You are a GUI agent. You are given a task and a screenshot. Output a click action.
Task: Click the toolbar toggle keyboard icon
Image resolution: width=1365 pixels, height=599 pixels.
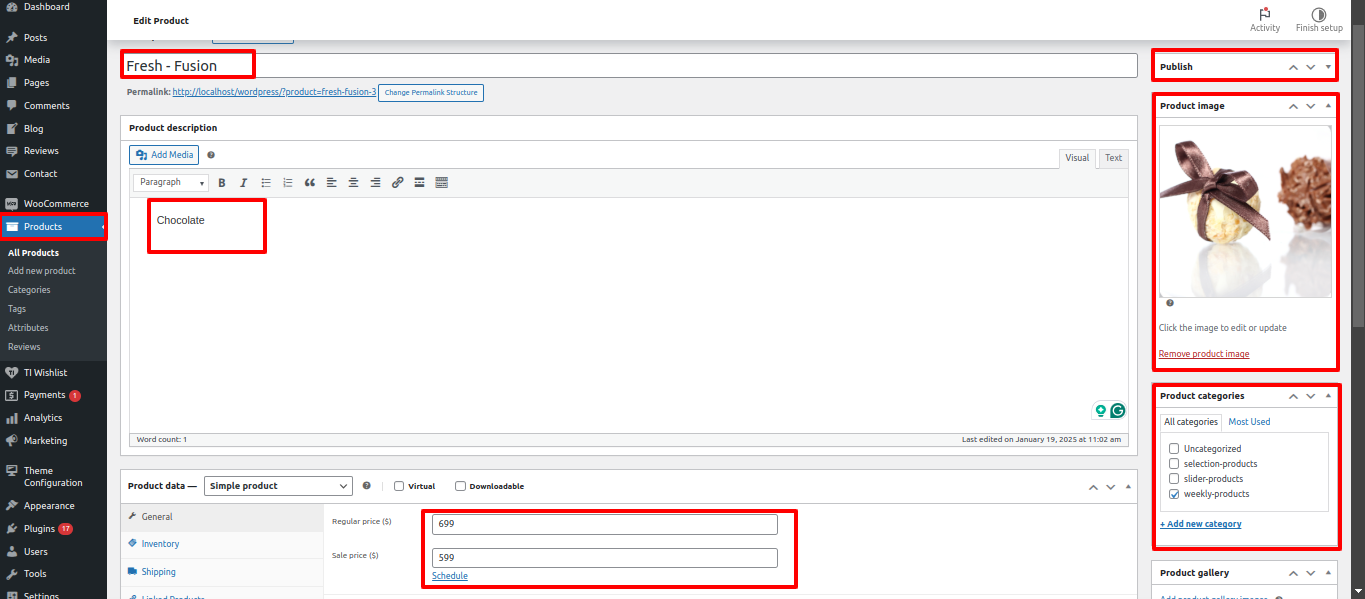pyautogui.click(x=441, y=183)
